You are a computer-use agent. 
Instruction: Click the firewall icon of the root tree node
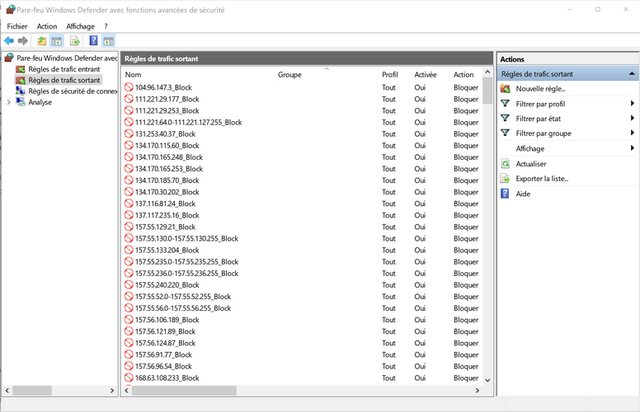click(x=9, y=58)
